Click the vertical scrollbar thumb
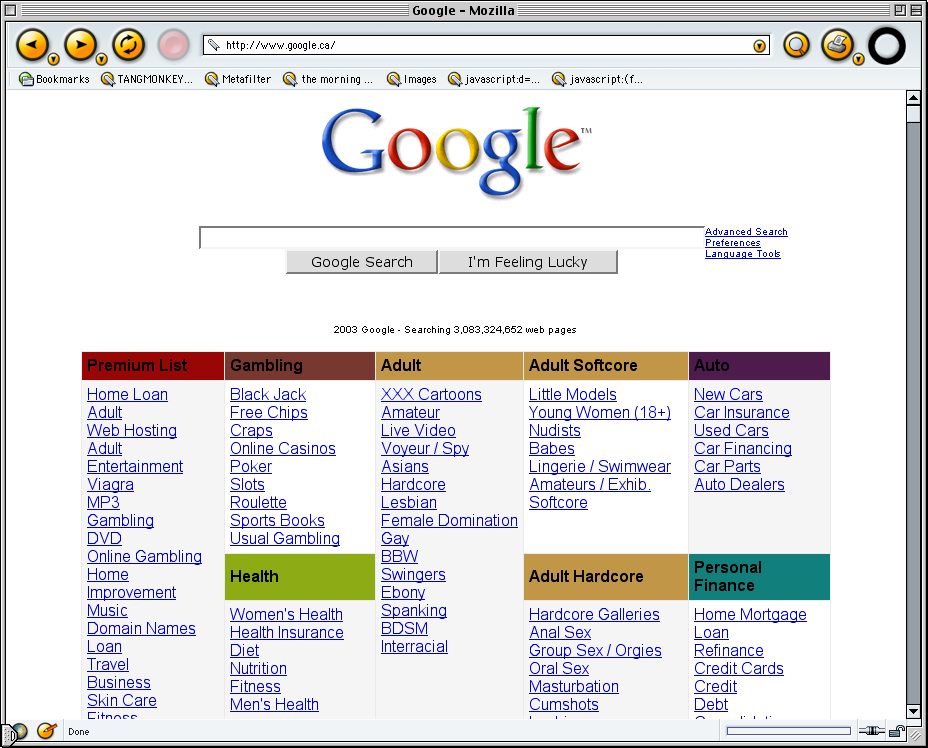Image resolution: width=928 pixels, height=748 pixels. pyautogui.click(x=913, y=114)
